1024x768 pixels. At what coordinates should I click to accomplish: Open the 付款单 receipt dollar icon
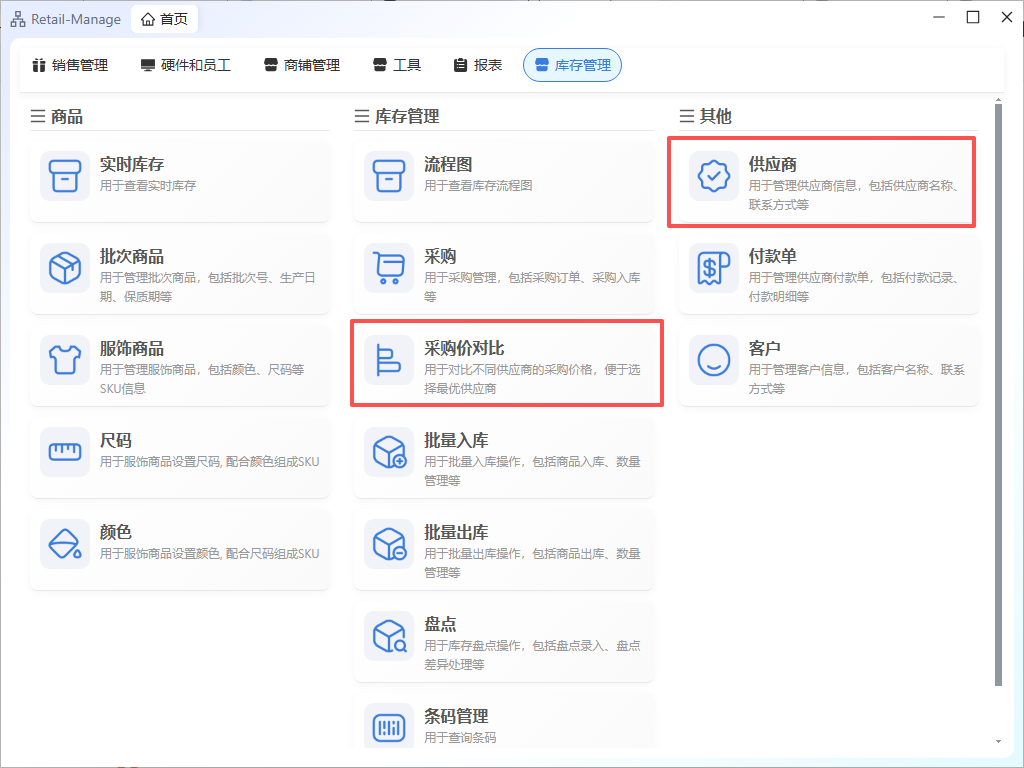[714, 268]
